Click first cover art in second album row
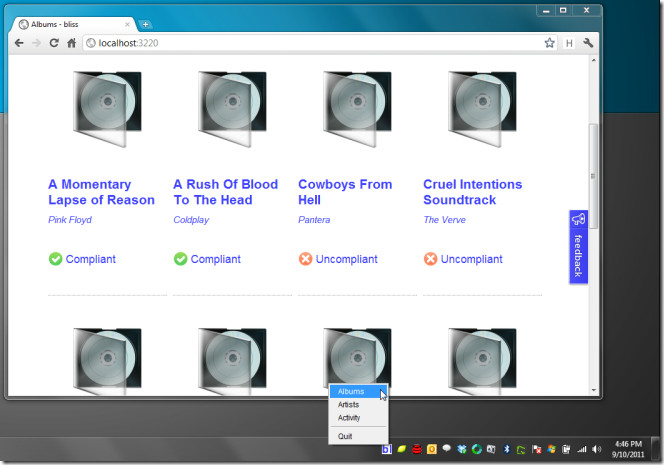This screenshot has width=664, height=465. 107,361
